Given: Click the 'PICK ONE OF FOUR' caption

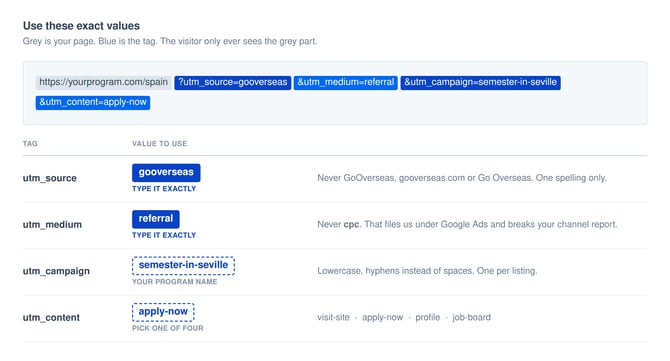Looking at the screenshot, I should click(x=168, y=329).
